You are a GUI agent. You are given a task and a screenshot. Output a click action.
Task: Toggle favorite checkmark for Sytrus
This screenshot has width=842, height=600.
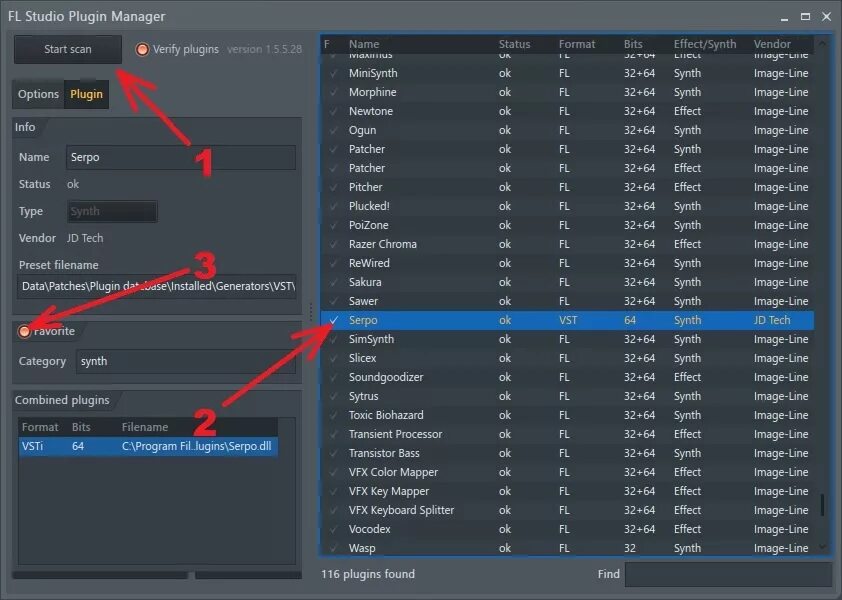(x=333, y=396)
